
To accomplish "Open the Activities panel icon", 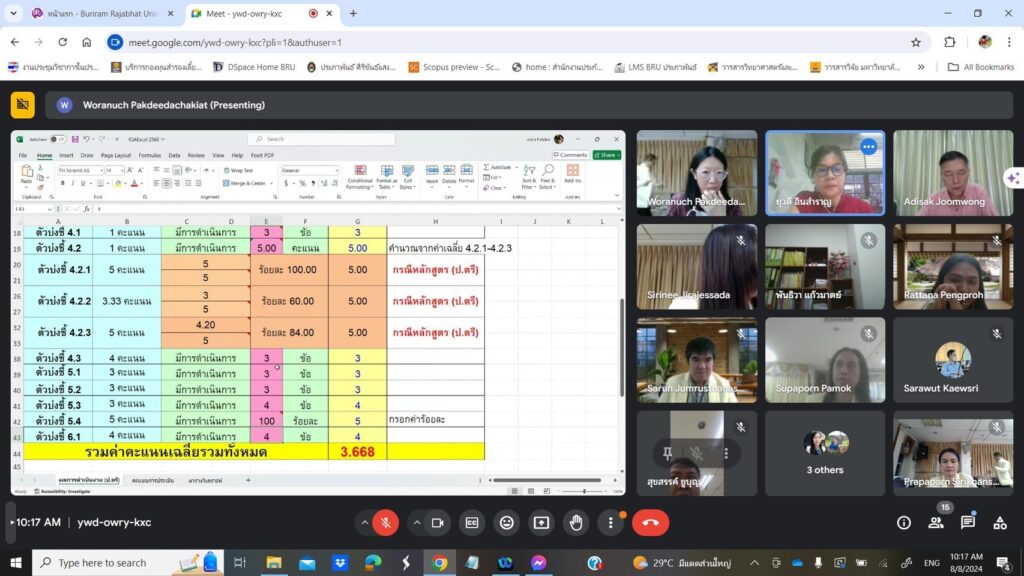I will click(1000, 522).
